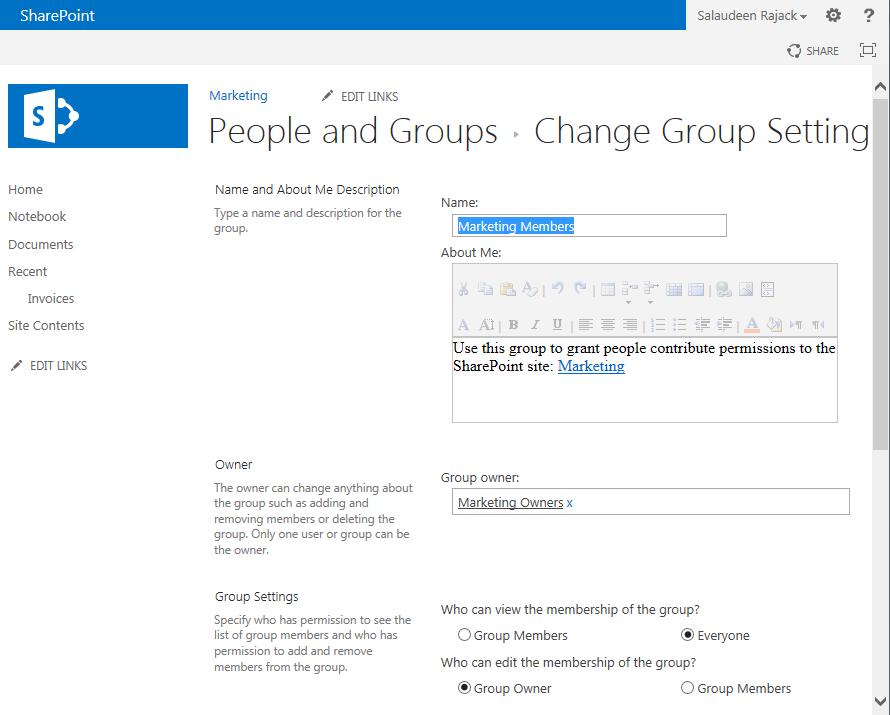Click the Cut scissors icon in editor toolbar
Viewport: 890px width, 715px height.
coord(463,289)
